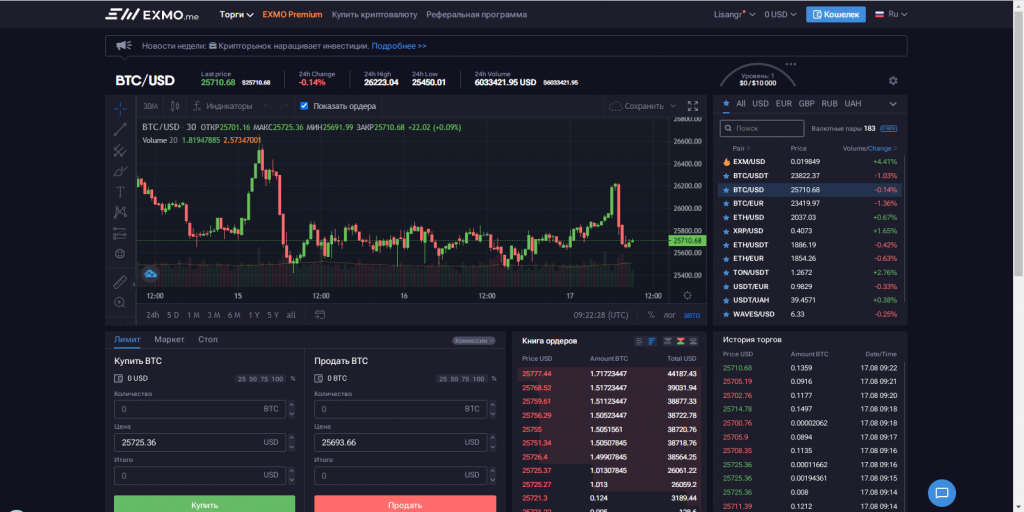The height and width of the screenshot is (512, 1024).
Task: Open chart fullscreen mode
Action: click(x=692, y=106)
